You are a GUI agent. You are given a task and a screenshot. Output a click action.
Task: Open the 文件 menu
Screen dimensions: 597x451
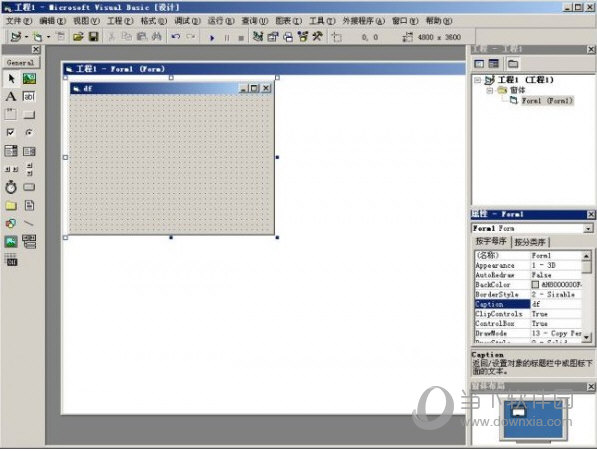(19, 21)
